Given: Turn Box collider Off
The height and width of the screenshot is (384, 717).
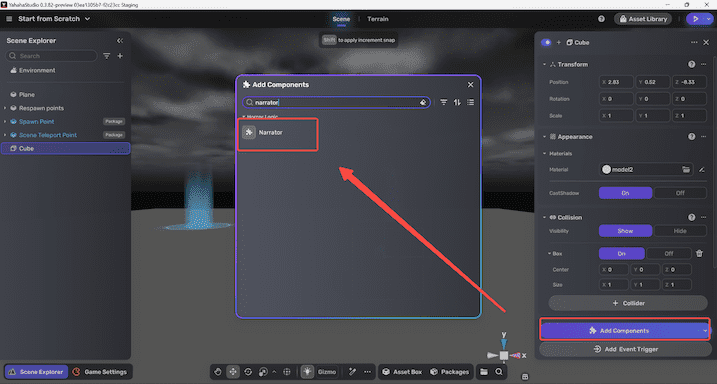Looking at the screenshot, I should [669, 253].
